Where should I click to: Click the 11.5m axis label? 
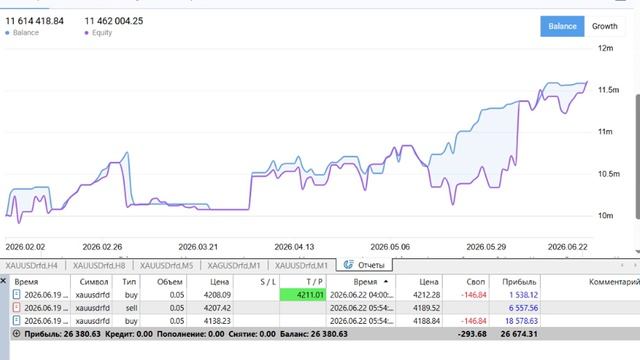pyautogui.click(x=608, y=90)
